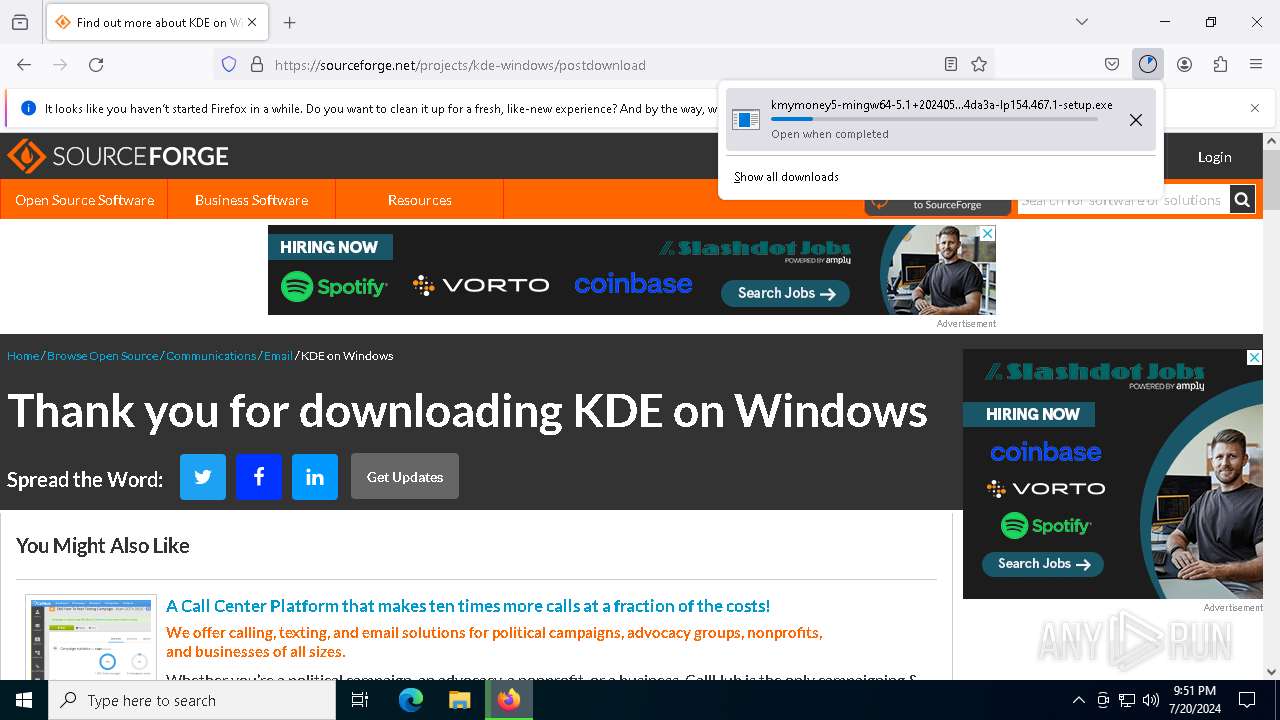Show hidden system tray icons
Screen dimensions: 1280x720
(1078, 700)
